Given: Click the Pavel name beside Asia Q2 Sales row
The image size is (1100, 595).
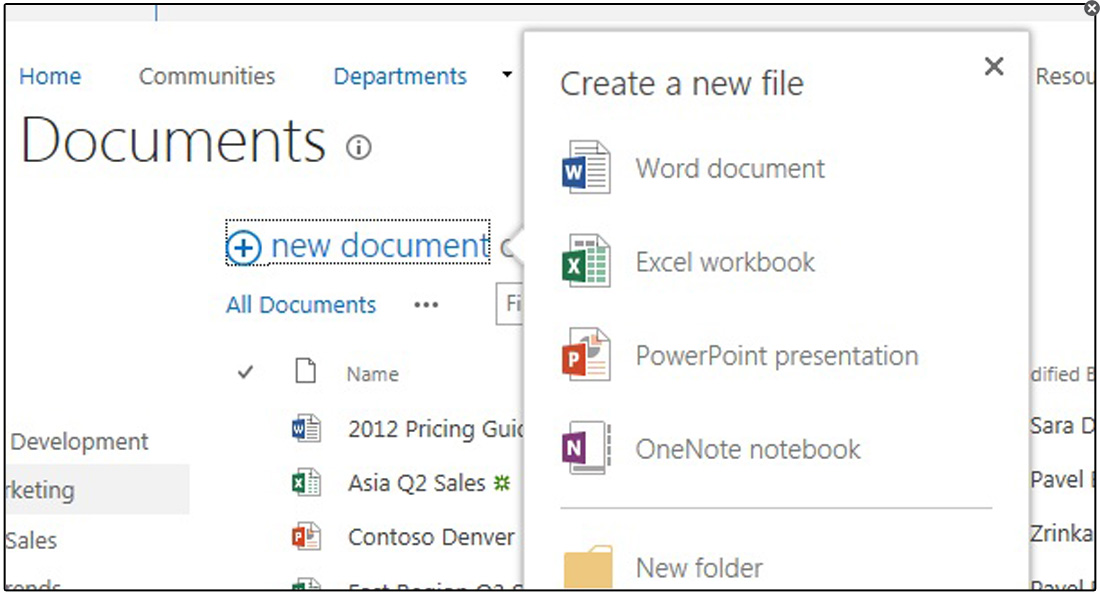Looking at the screenshot, I should pos(1061,479).
